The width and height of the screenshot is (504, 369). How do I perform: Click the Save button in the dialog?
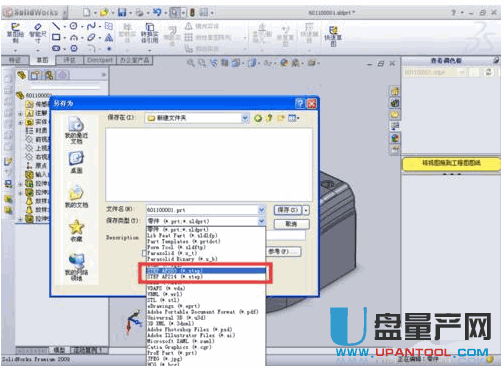pos(288,210)
